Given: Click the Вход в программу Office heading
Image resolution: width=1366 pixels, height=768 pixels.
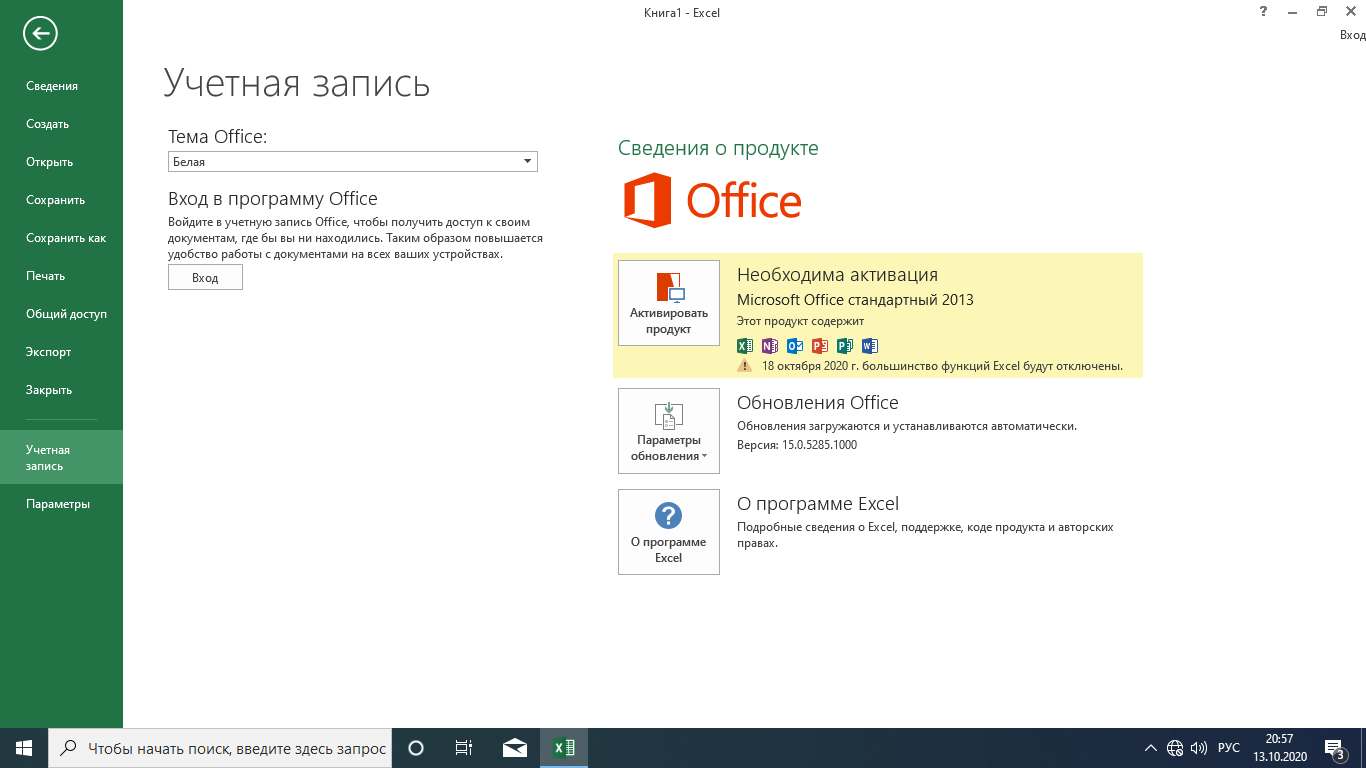Looking at the screenshot, I should point(273,199).
